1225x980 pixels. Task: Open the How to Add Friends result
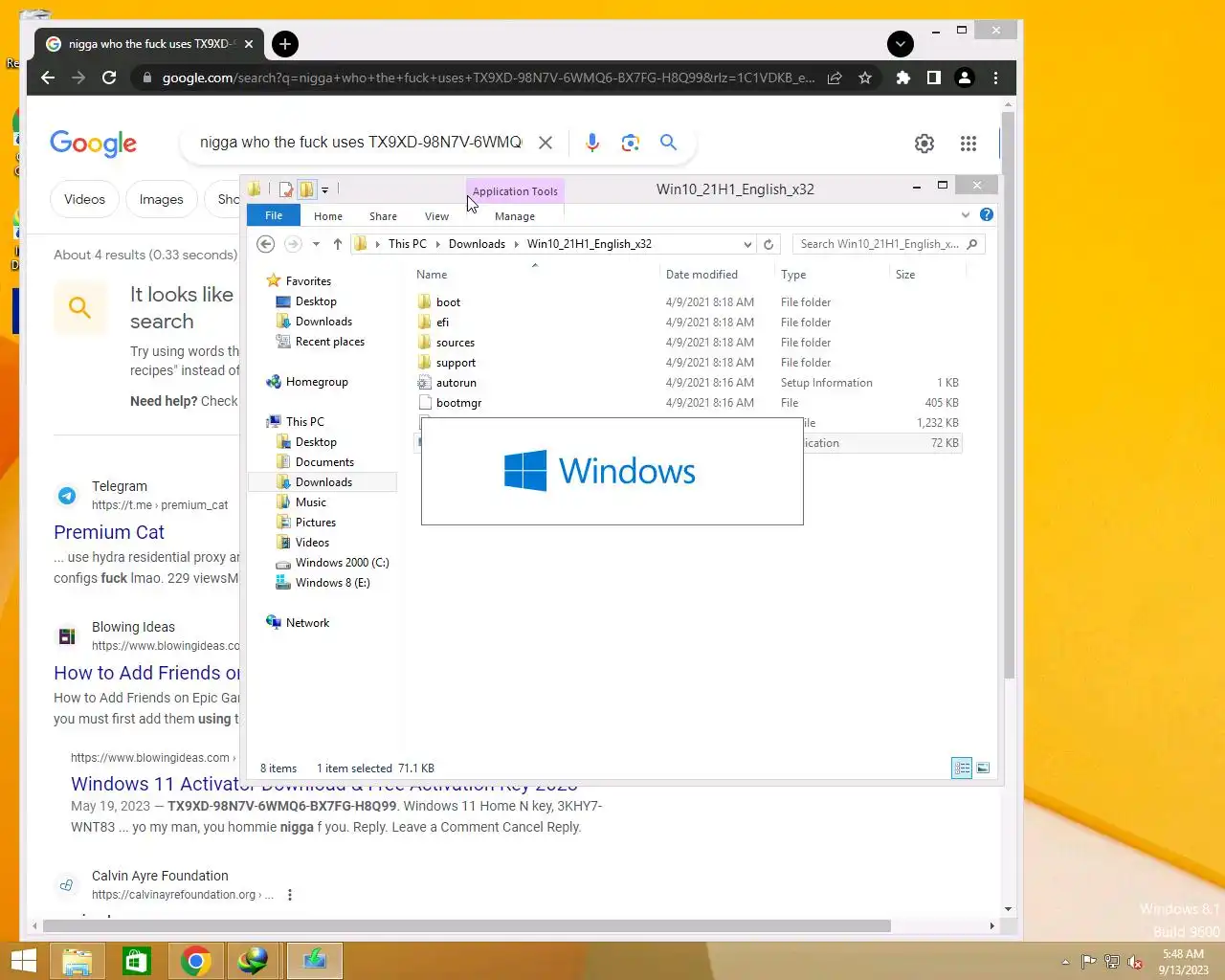146,673
